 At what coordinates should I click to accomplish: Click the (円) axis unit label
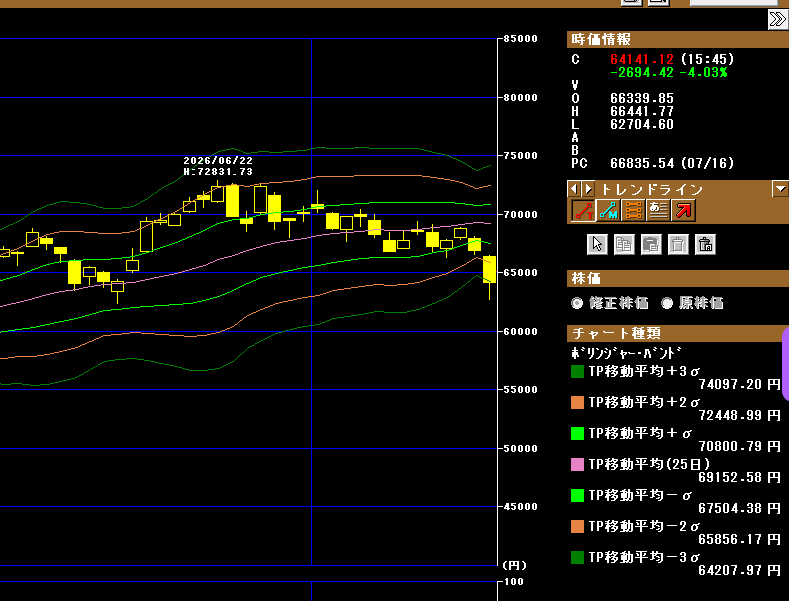point(514,566)
